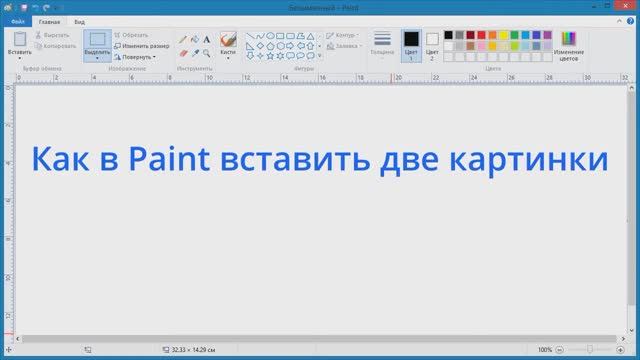640x360 pixels.
Task: Click the zoom slider thumb
Action: 590,349
